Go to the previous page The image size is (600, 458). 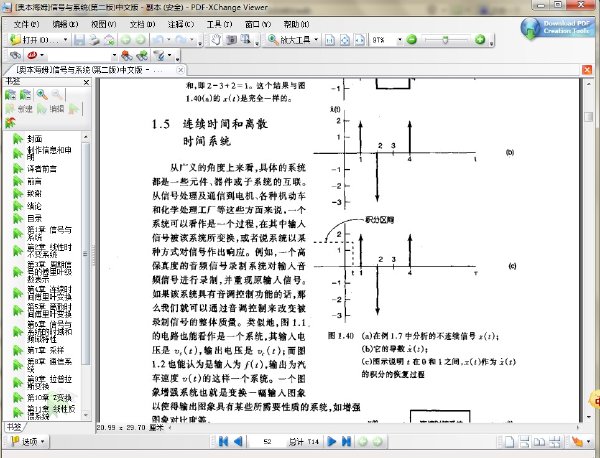tap(238, 442)
